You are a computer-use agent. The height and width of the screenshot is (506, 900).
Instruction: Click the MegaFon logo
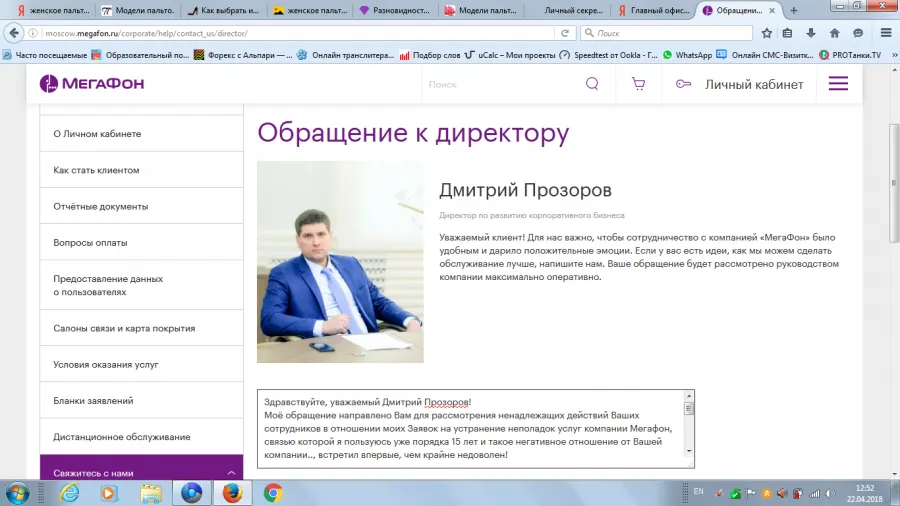pos(92,84)
